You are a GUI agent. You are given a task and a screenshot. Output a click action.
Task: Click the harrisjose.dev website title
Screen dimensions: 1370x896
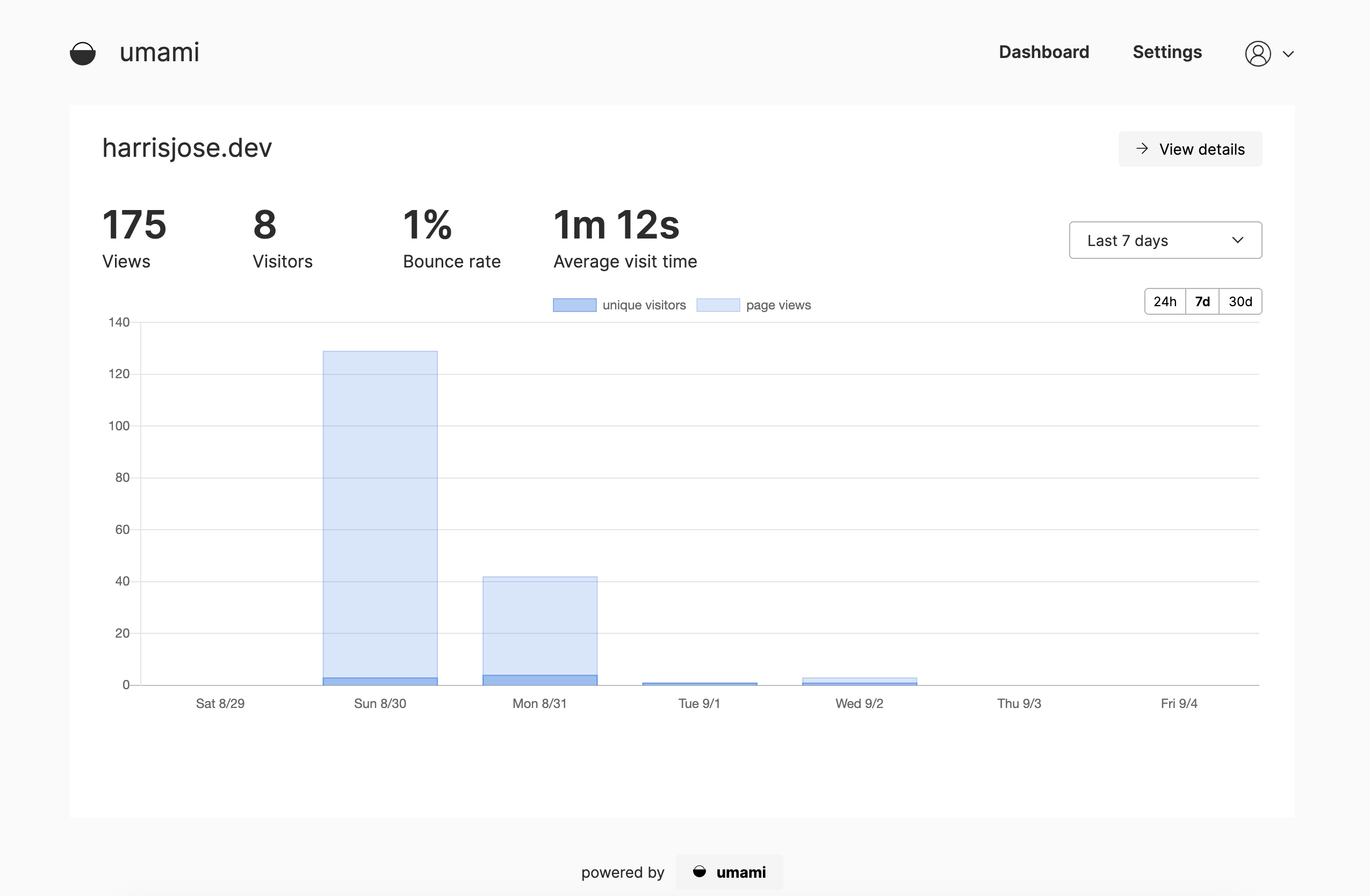[187, 148]
